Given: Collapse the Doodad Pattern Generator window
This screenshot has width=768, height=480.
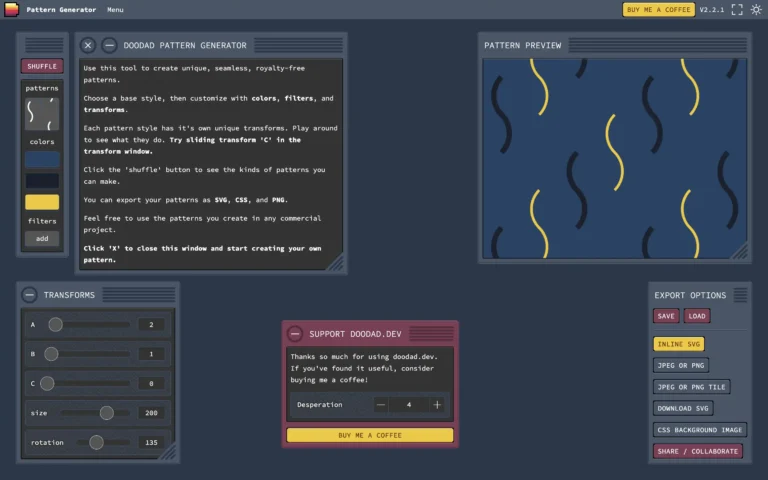Looking at the screenshot, I should 109,45.
